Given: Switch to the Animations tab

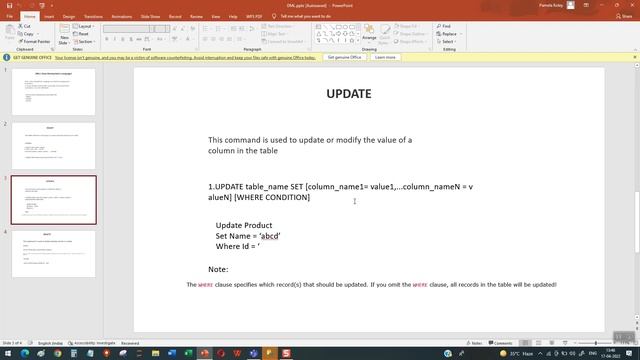Looking at the screenshot, I should click(x=122, y=17).
